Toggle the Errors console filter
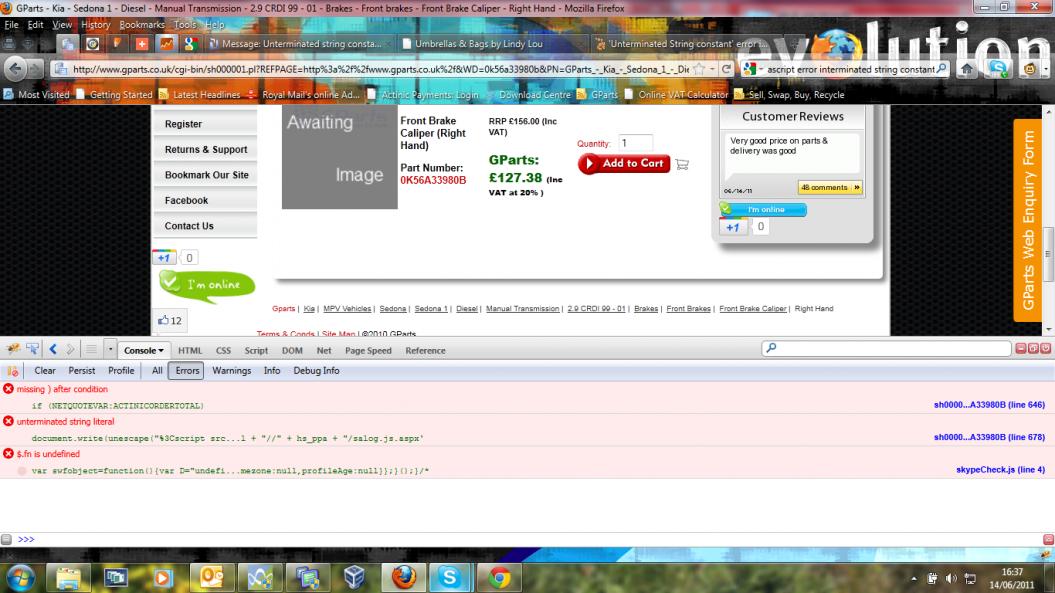 click(x=187, y=371)
